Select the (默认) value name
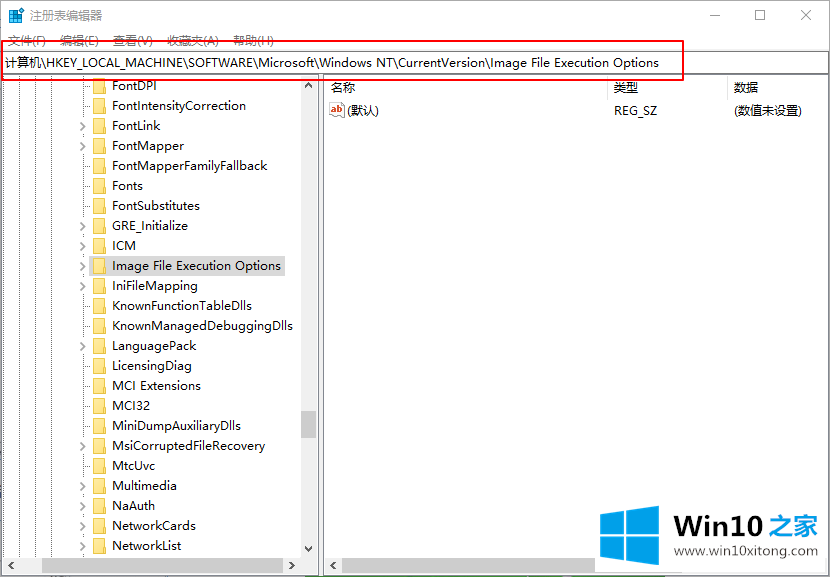The image size is (830, 577). [363, 111]
